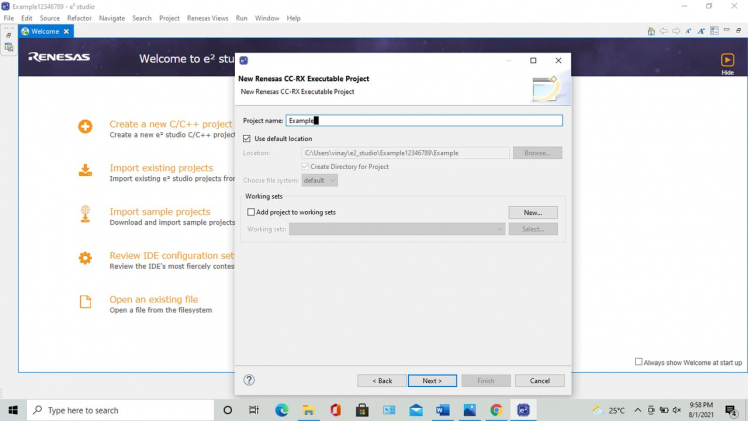Image resolution: width=748 pixels, height=421 pixels.
Task: Close the Welcome tab
Action: [66, 31]
